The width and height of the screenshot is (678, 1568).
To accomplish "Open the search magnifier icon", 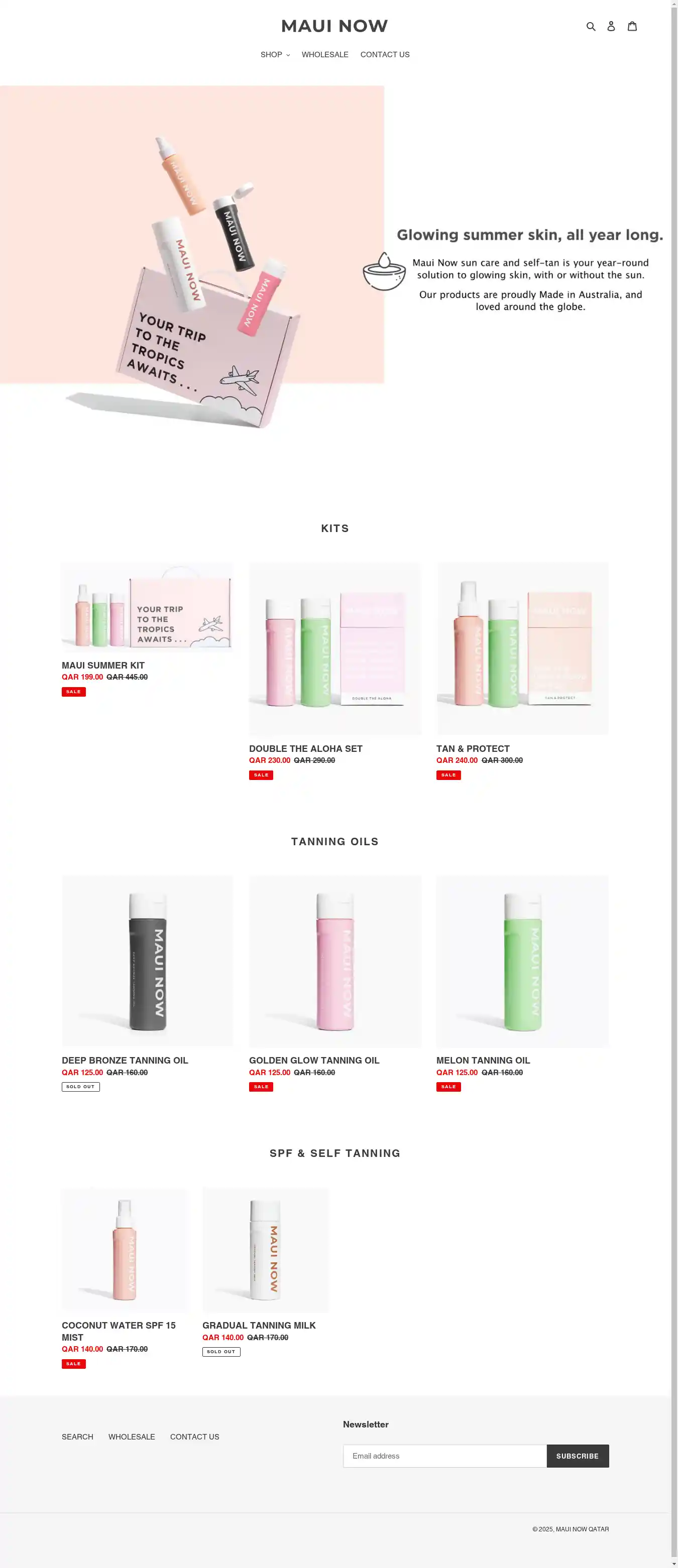I will pyautogui.click(x=590, y=26).
